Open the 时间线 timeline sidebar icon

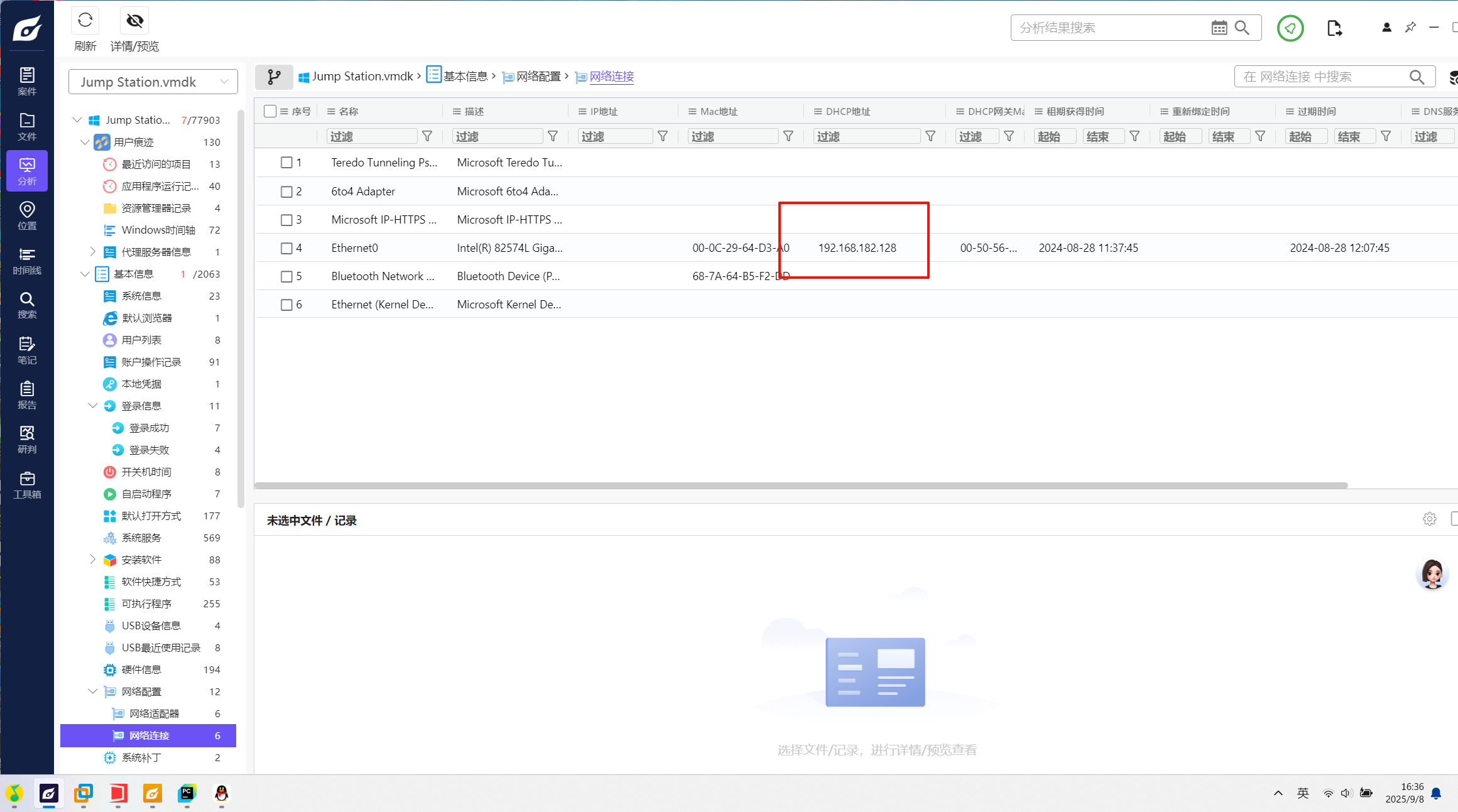click(x=27, y=261)
